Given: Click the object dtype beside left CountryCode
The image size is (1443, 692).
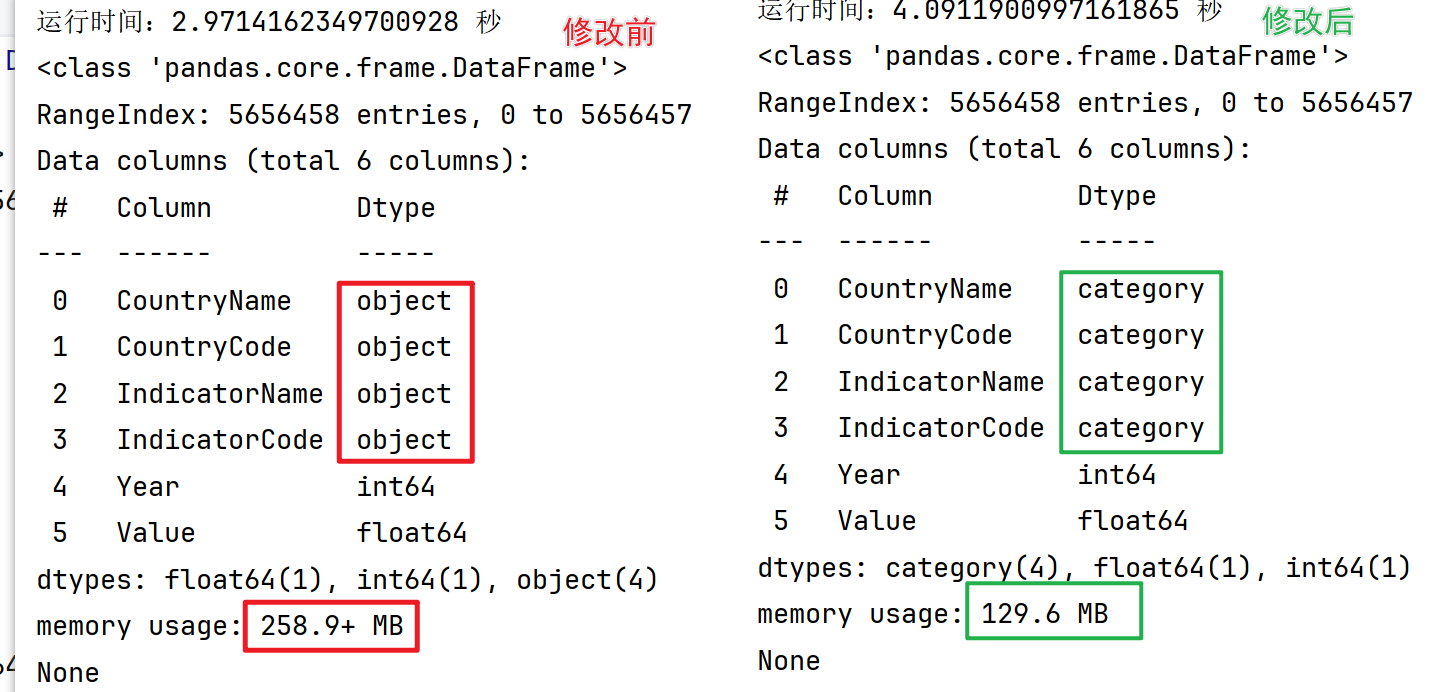Looking at the screenshot, I should coord(404,347).
